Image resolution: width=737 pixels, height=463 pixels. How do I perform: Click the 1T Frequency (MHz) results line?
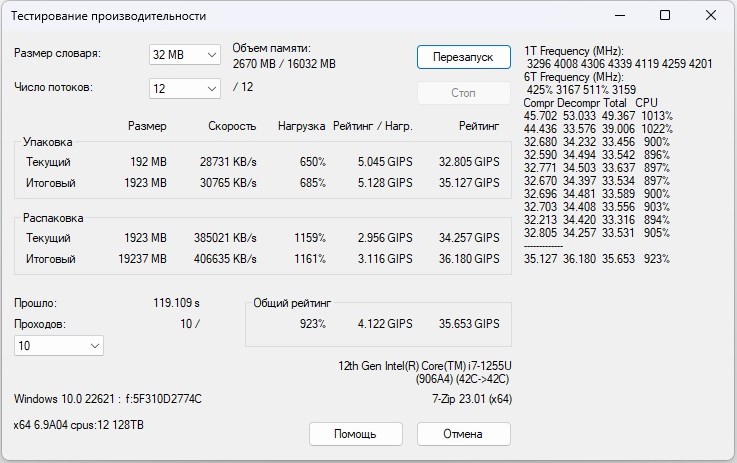573,50
